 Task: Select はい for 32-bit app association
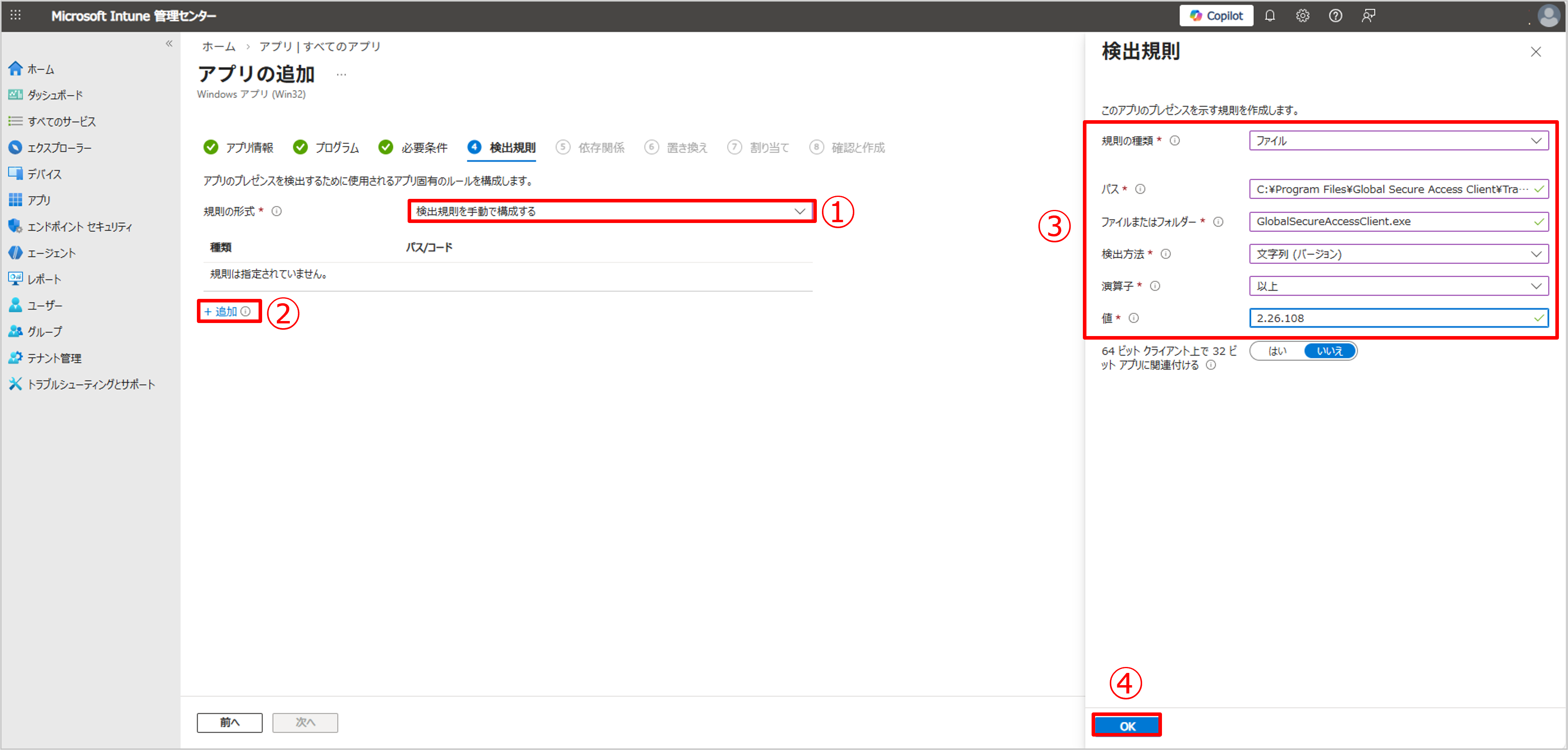(1277, 351)
